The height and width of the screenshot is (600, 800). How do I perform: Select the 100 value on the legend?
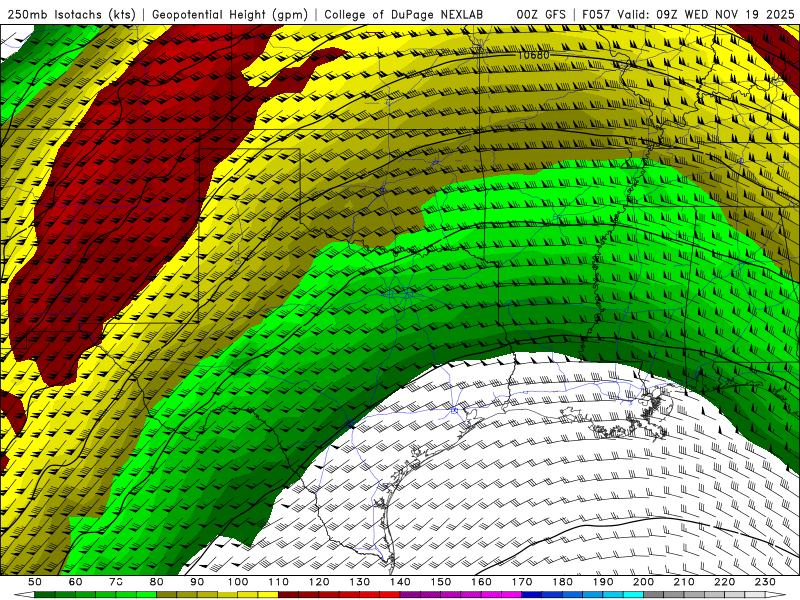point(238,582)
